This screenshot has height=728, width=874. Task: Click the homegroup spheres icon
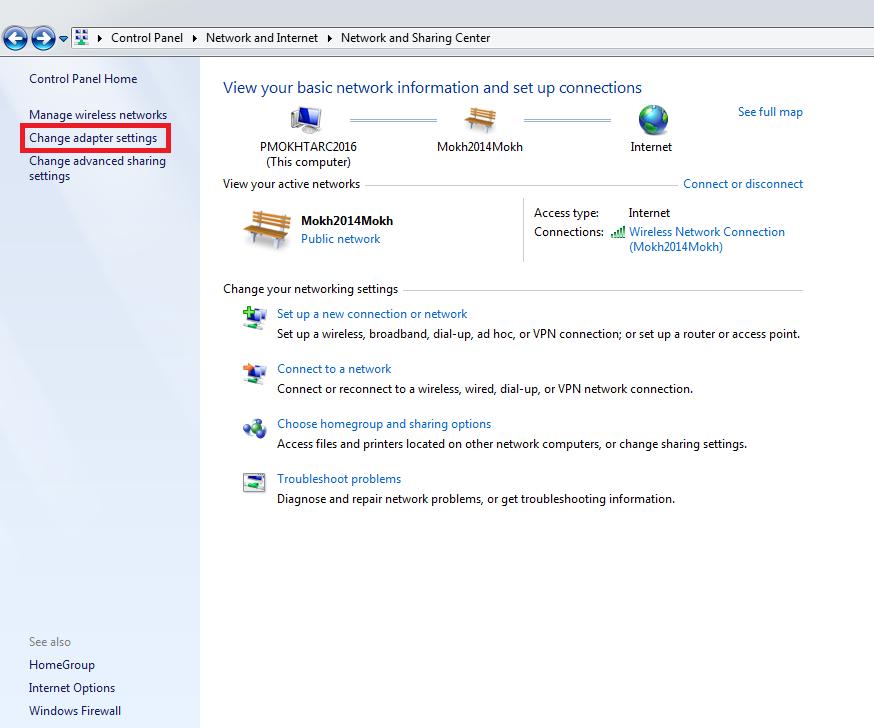[x=254, y=428]
